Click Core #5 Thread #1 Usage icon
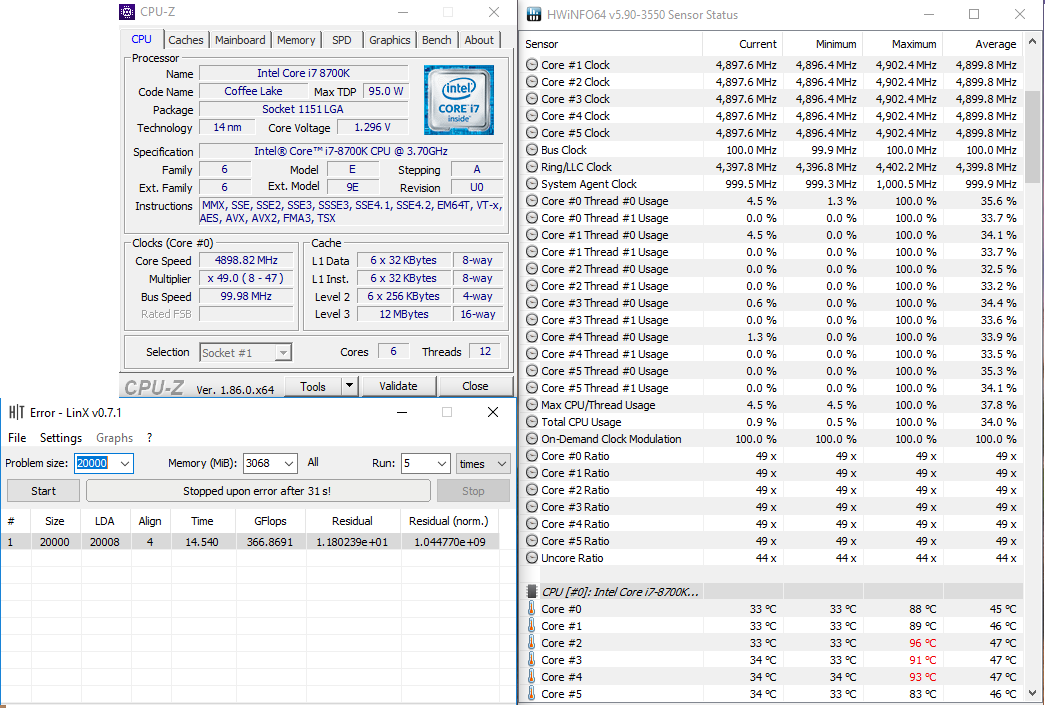Viewport: 1045px width, 708px height. [x=532, y=388]
